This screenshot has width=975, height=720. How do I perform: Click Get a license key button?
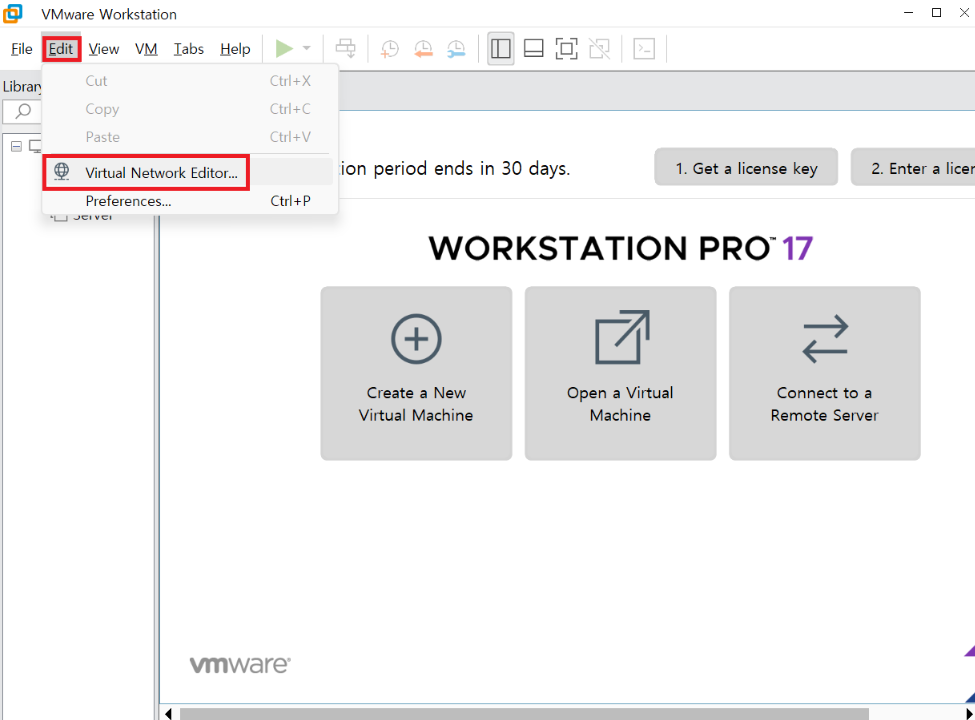coord(746,168)
